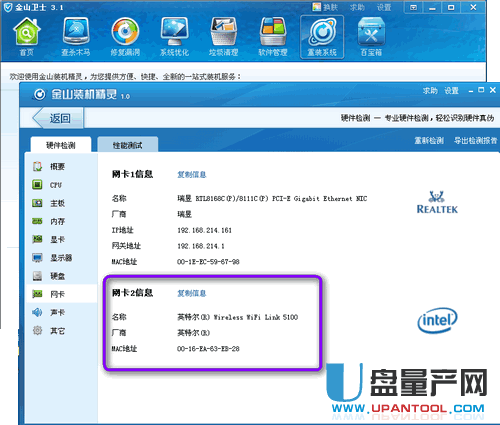Click 求助 in 金山装机精灵 window

tap(430, 91)
